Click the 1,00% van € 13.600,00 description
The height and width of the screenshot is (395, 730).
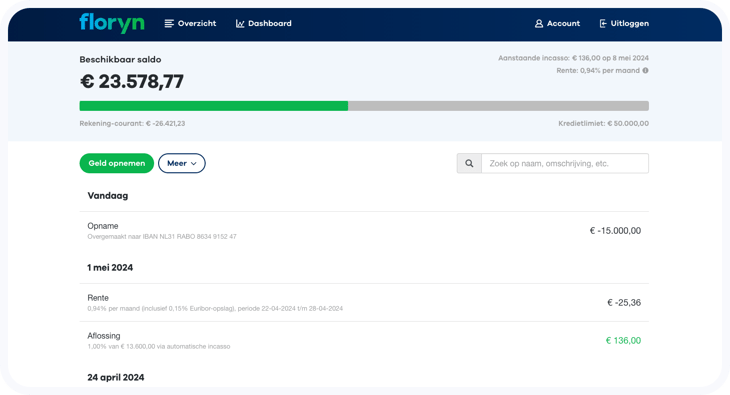pos(159,347)
